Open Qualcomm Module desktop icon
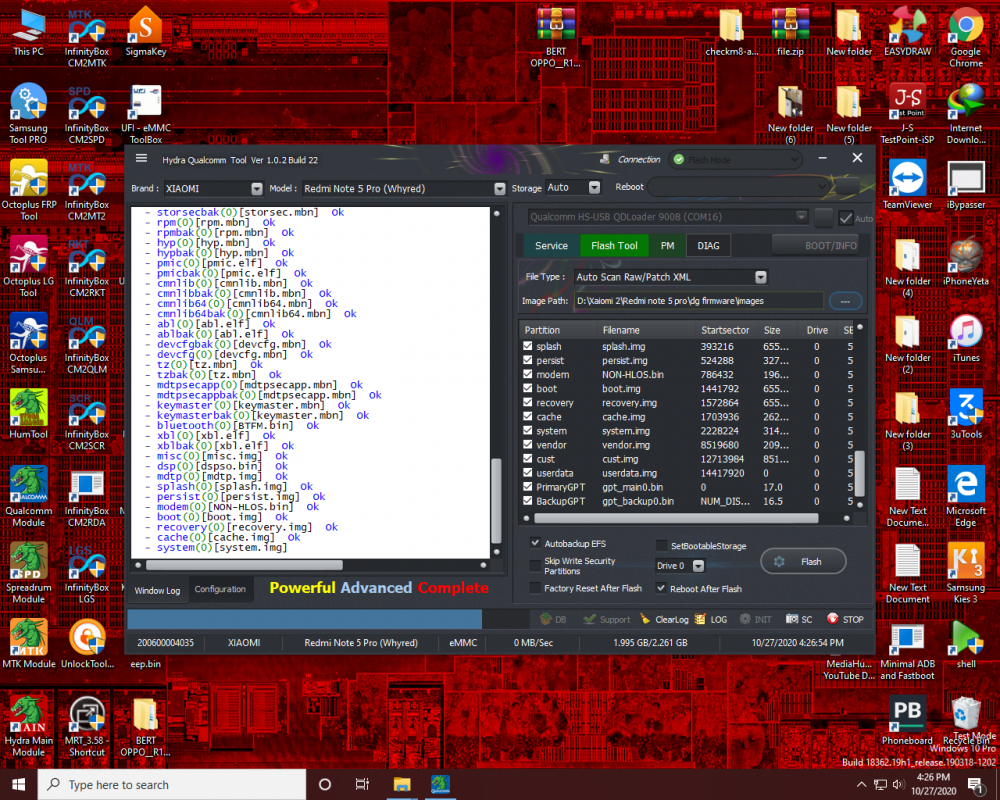Image resolution: width=1000 pixels, height=800 pixels. pyautogui.click(x=28, y=496)
